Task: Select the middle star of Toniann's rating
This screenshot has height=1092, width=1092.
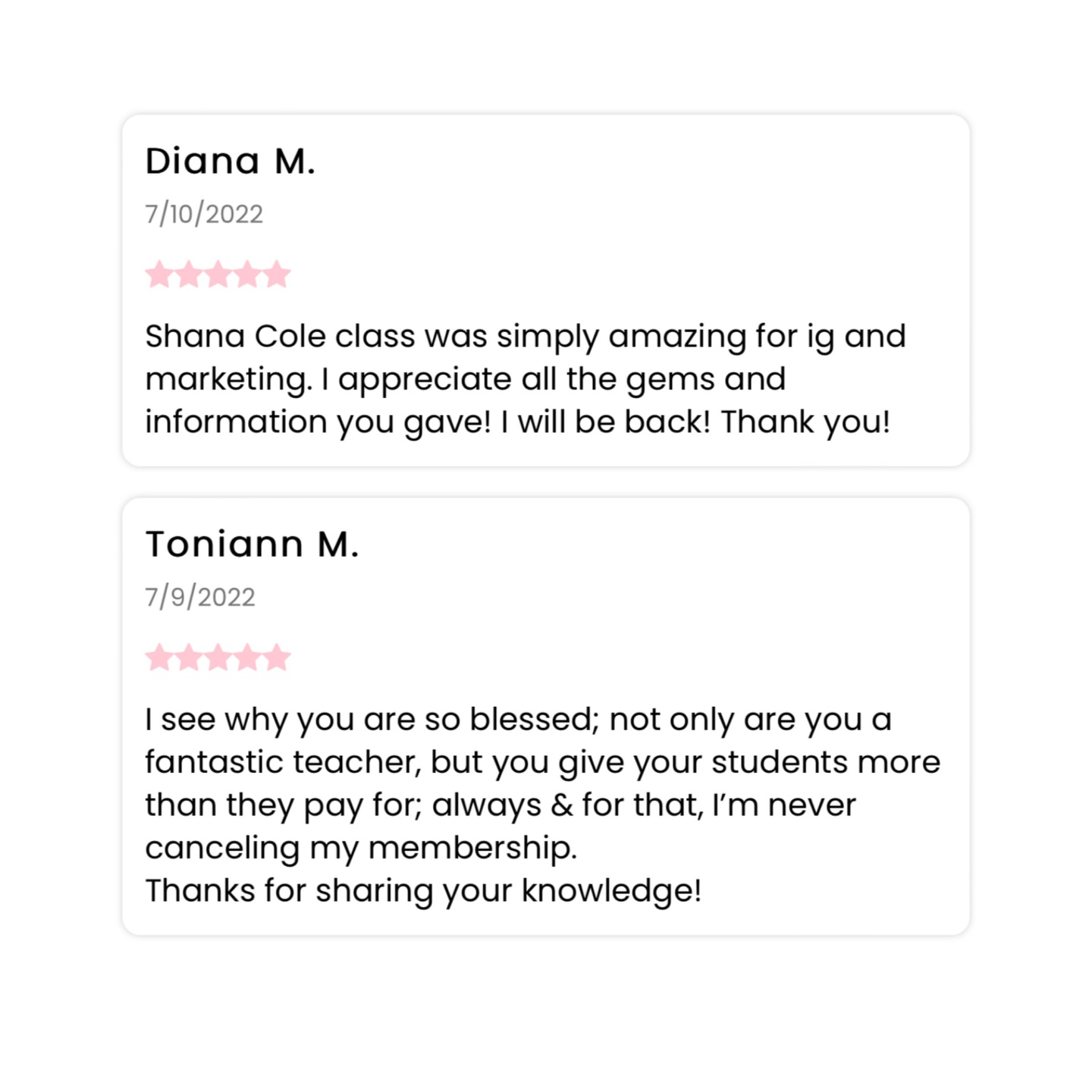Action: click(218, 657)
